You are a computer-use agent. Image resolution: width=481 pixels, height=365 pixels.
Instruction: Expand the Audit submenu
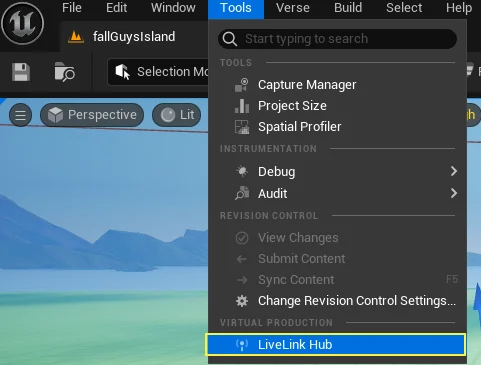(x=337, y=193)
